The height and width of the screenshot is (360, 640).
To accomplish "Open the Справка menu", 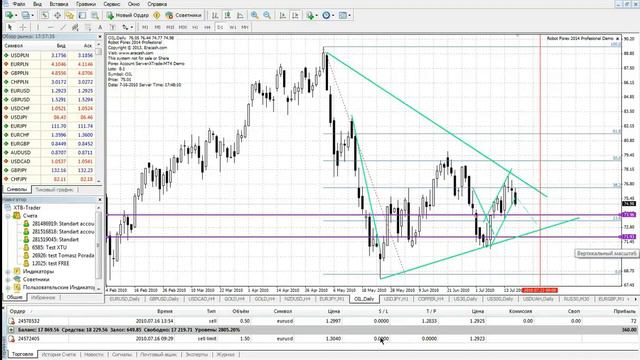I will click(x=157, y=4).
